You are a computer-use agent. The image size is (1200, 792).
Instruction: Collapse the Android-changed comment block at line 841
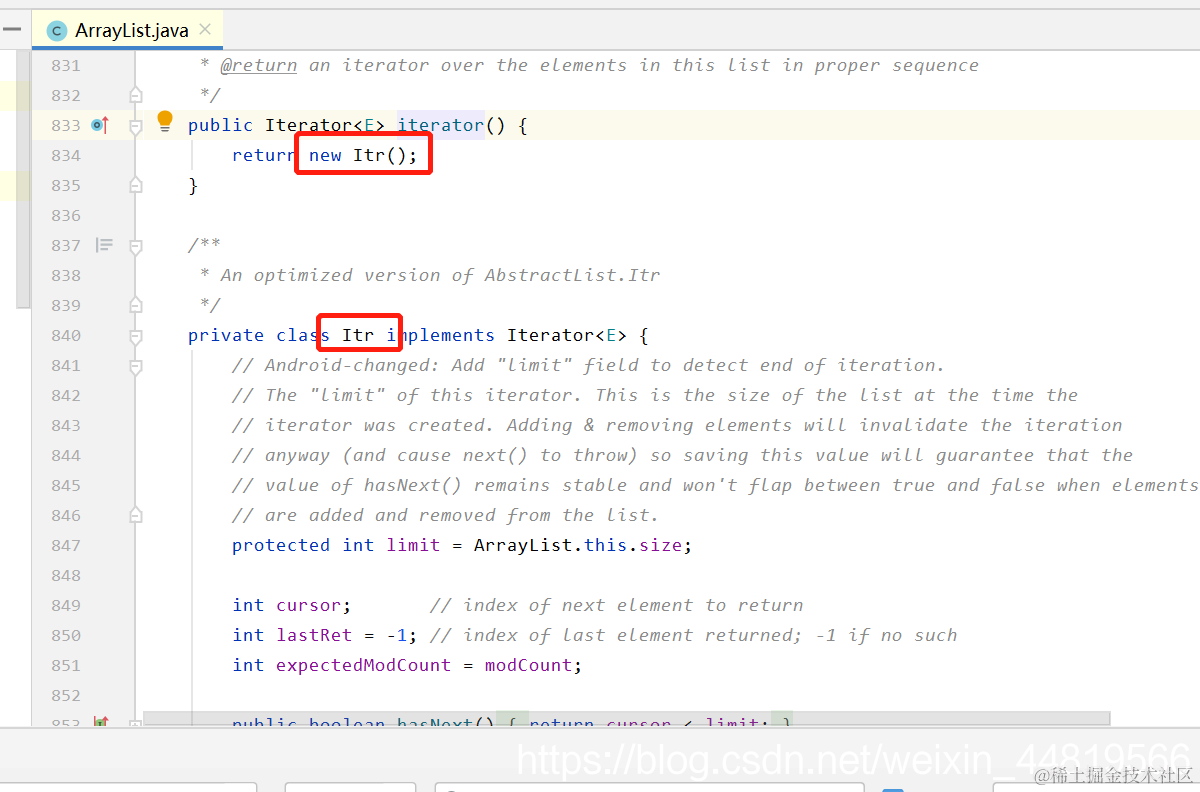tap(136, 365)
